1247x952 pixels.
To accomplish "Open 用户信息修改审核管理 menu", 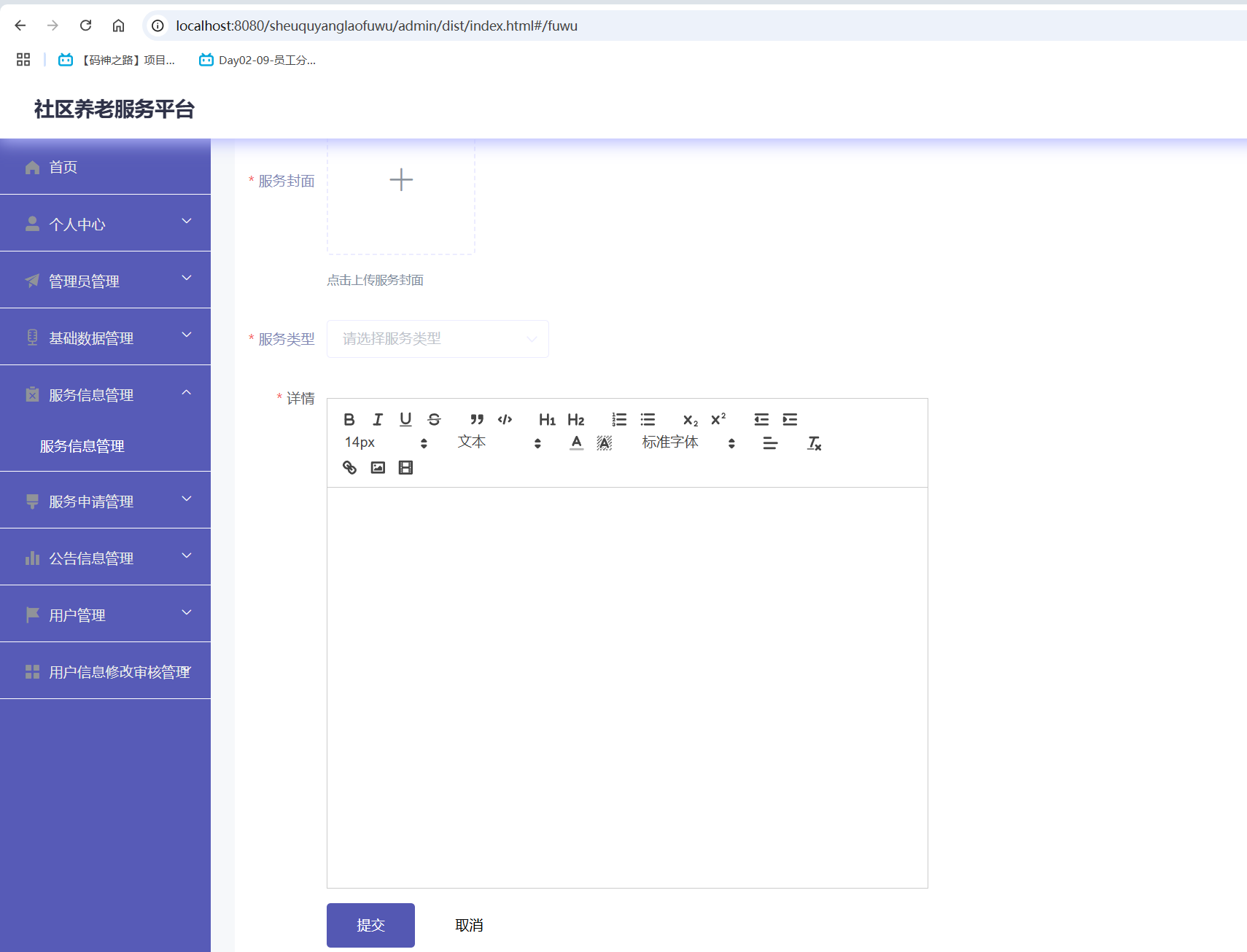I will click(x=105, y=671).
